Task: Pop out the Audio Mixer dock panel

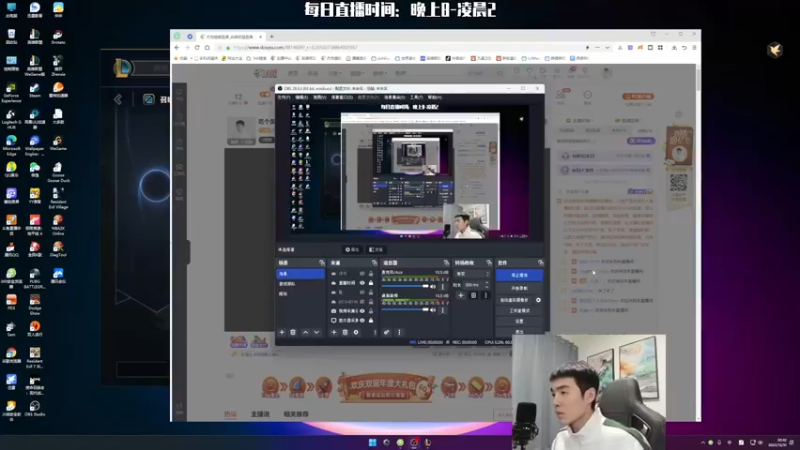Action: 446,263
